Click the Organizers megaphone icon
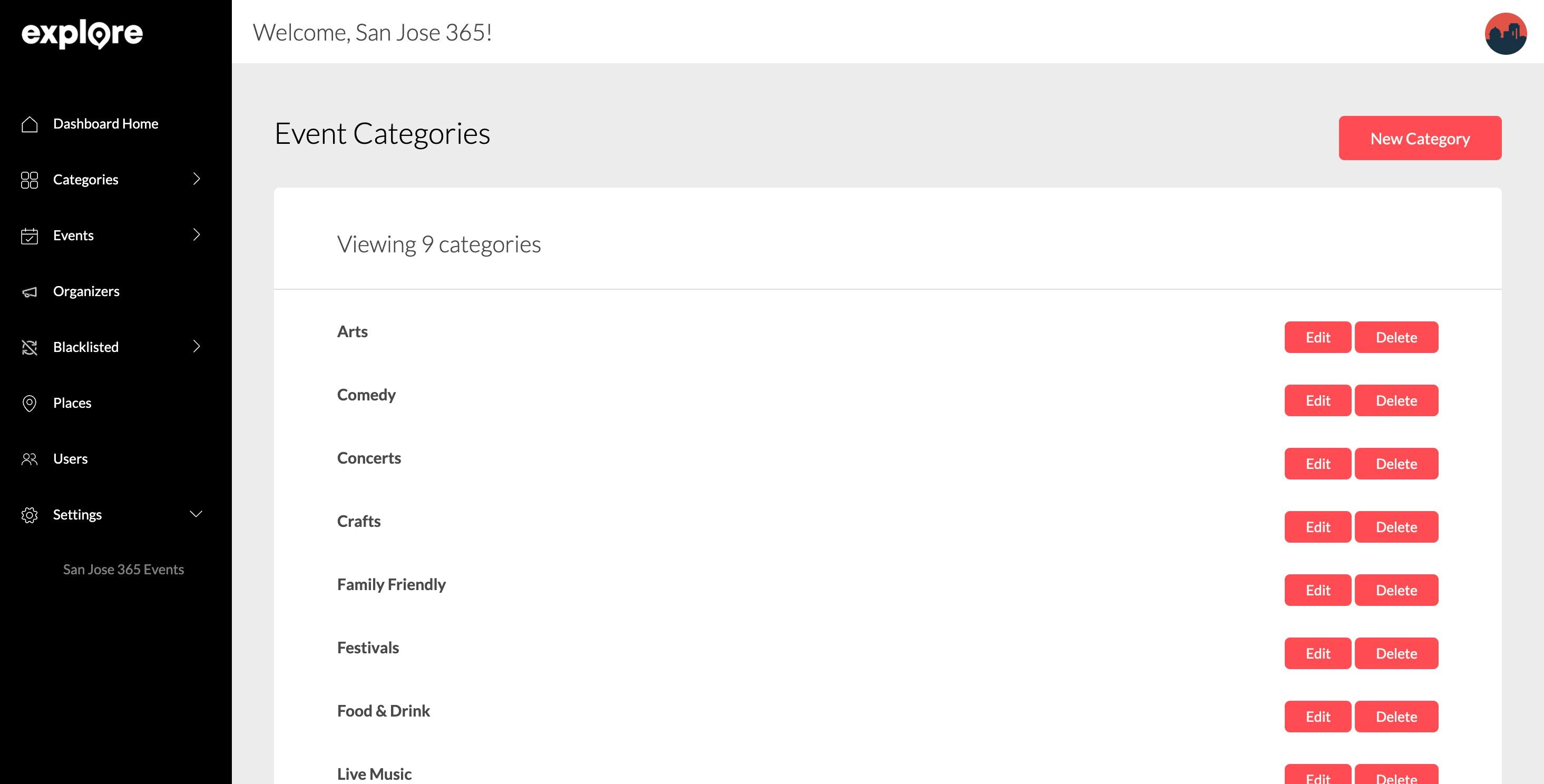1544x784 pixels. coord(30,292)
